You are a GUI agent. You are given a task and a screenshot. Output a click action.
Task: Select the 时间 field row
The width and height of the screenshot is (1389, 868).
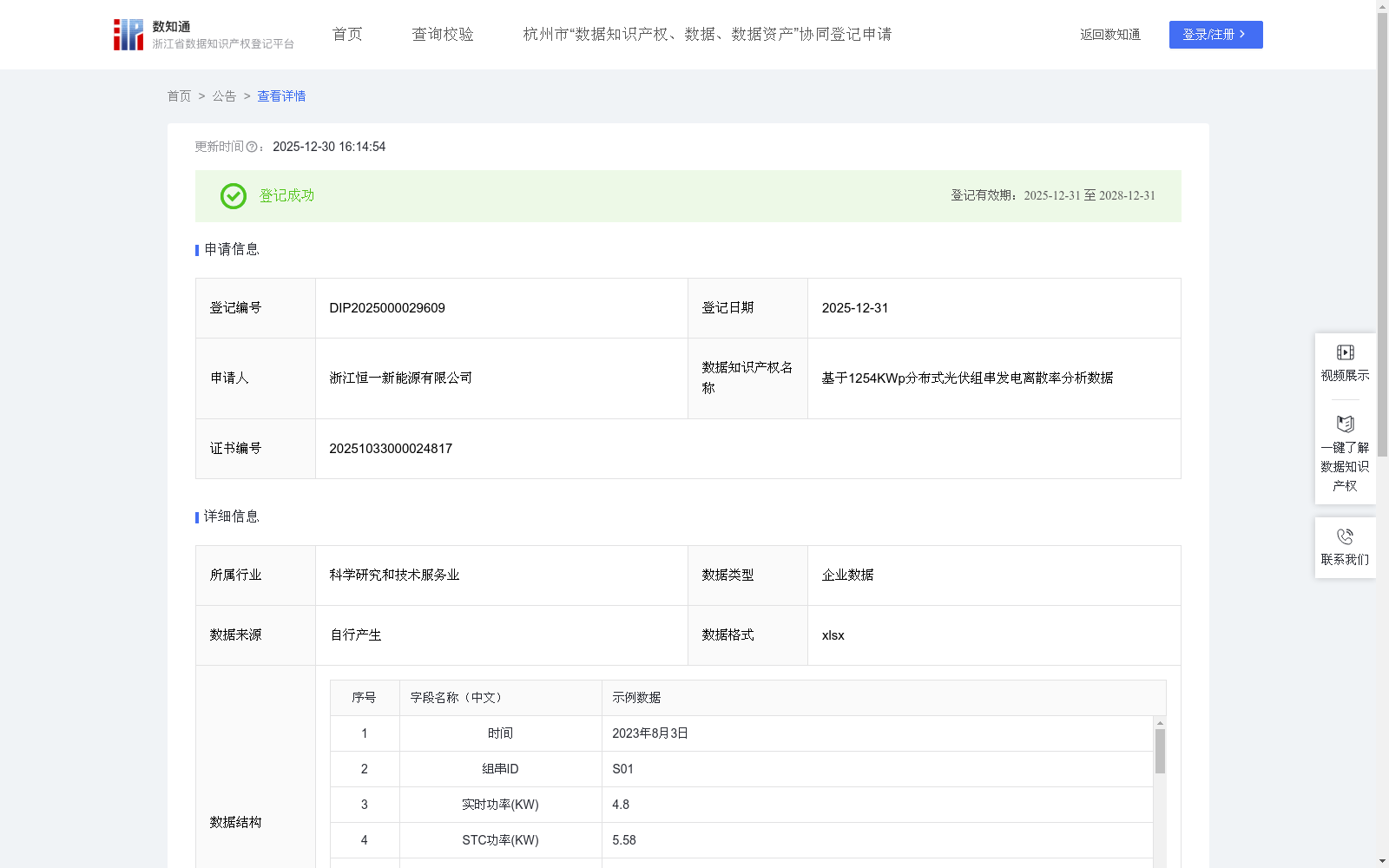tap(741, 733)
